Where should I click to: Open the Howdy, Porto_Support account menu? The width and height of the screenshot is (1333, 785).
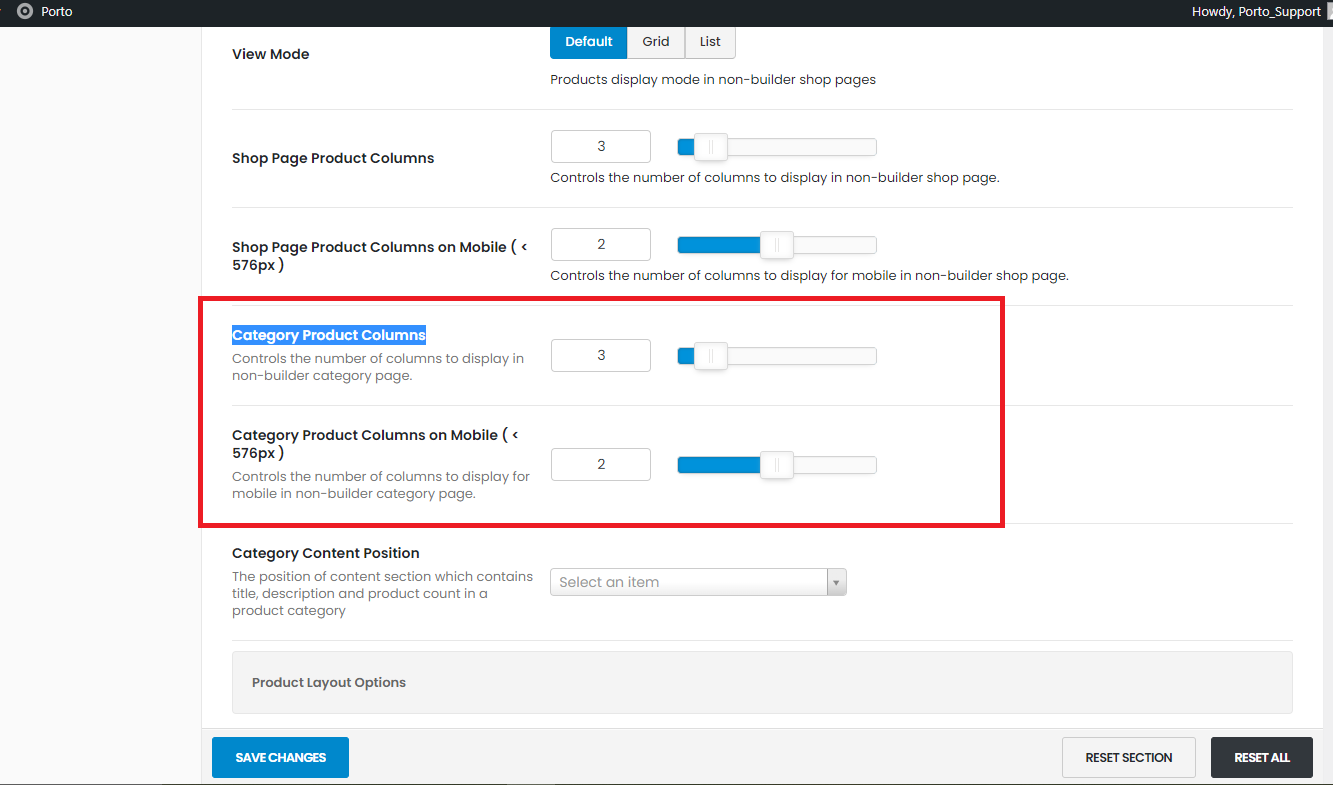click(x=1256, y=12)
